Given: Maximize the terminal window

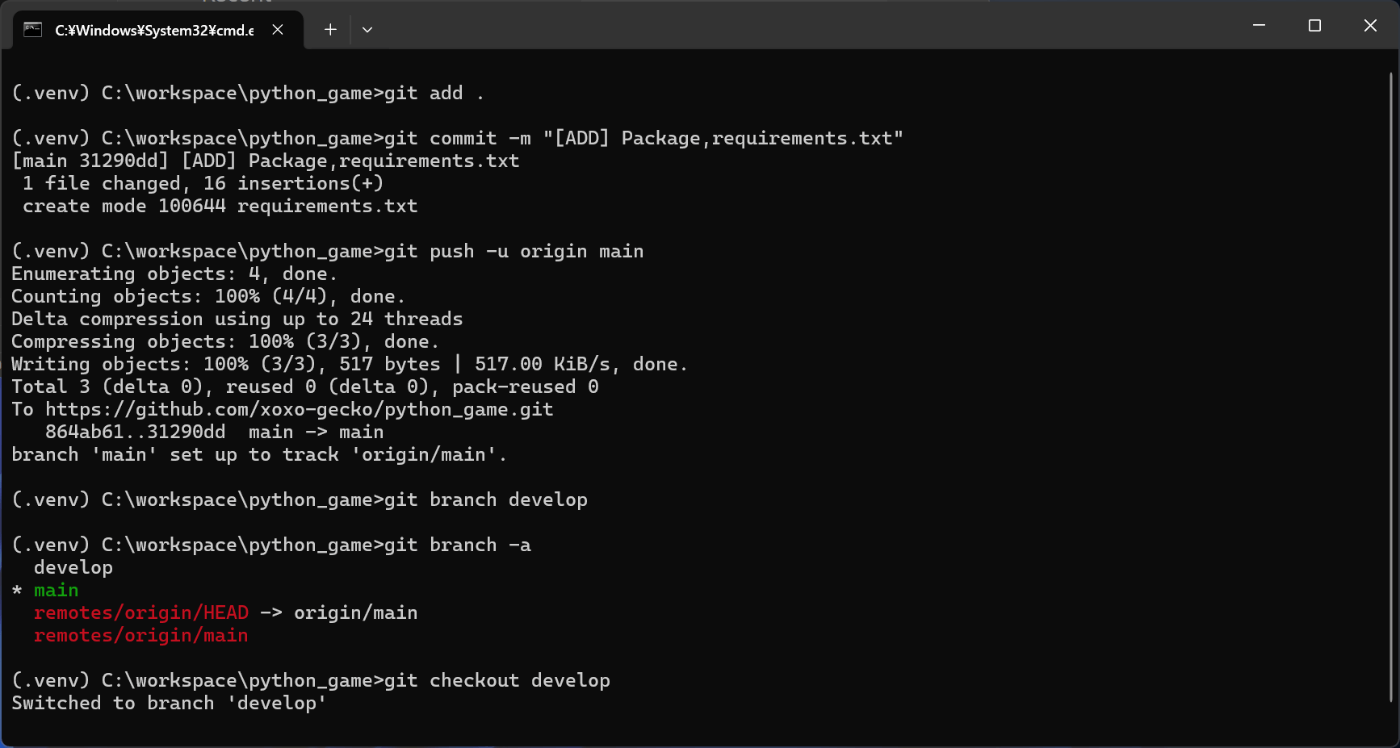Looking at the screenshot, I should tap(1315, 25).
